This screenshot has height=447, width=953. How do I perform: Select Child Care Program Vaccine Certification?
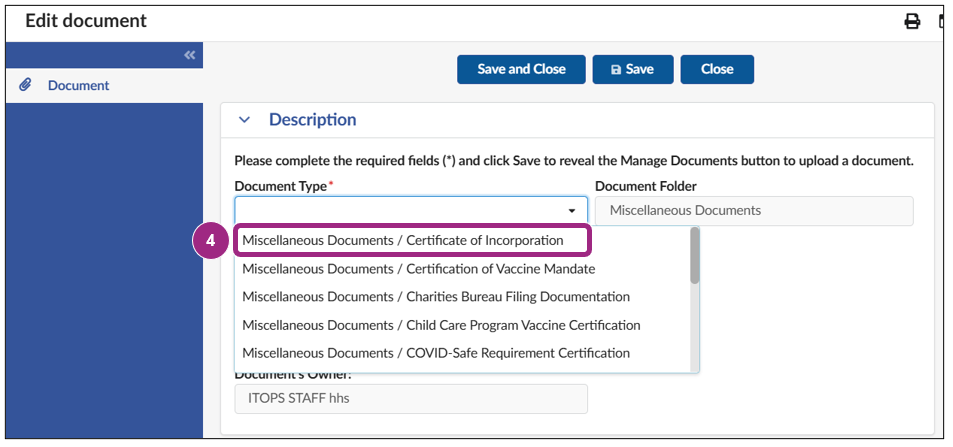(441, 325)
